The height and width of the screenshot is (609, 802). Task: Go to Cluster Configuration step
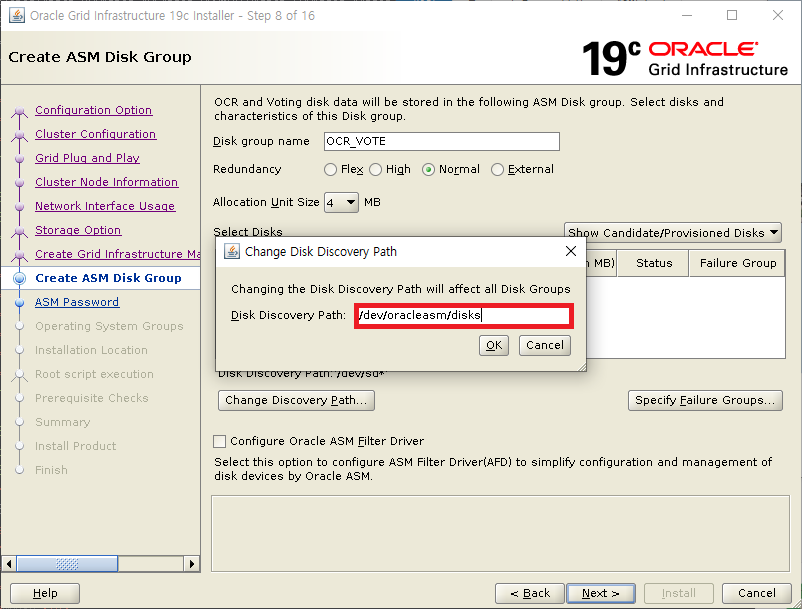point(96,134)
